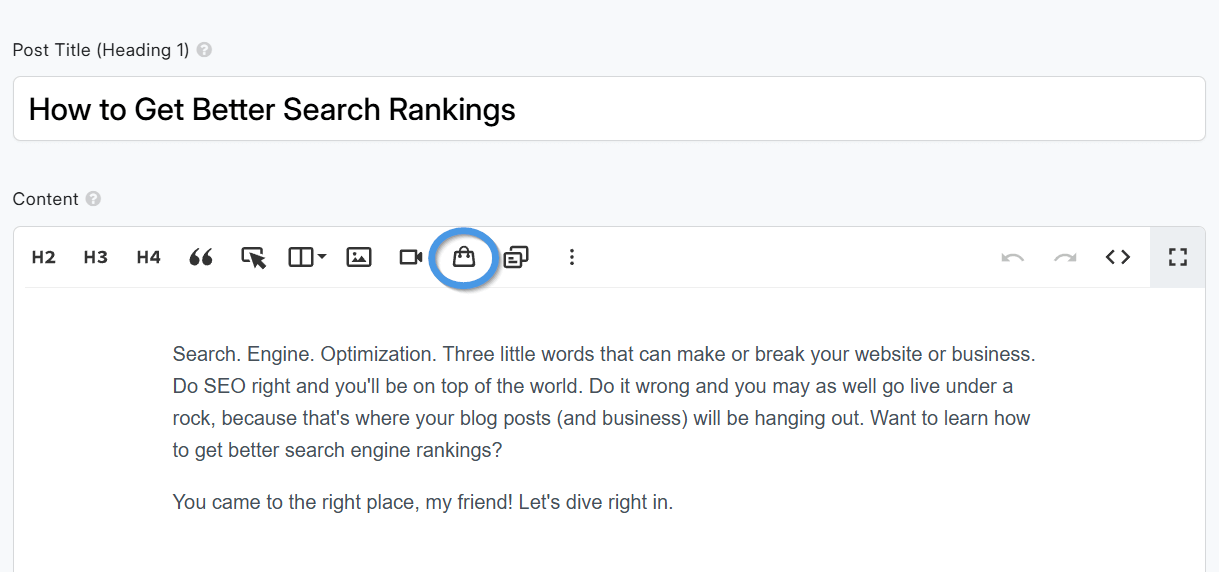Open help tooltip beside Post Title label
1219x572 pixels.
204,50
